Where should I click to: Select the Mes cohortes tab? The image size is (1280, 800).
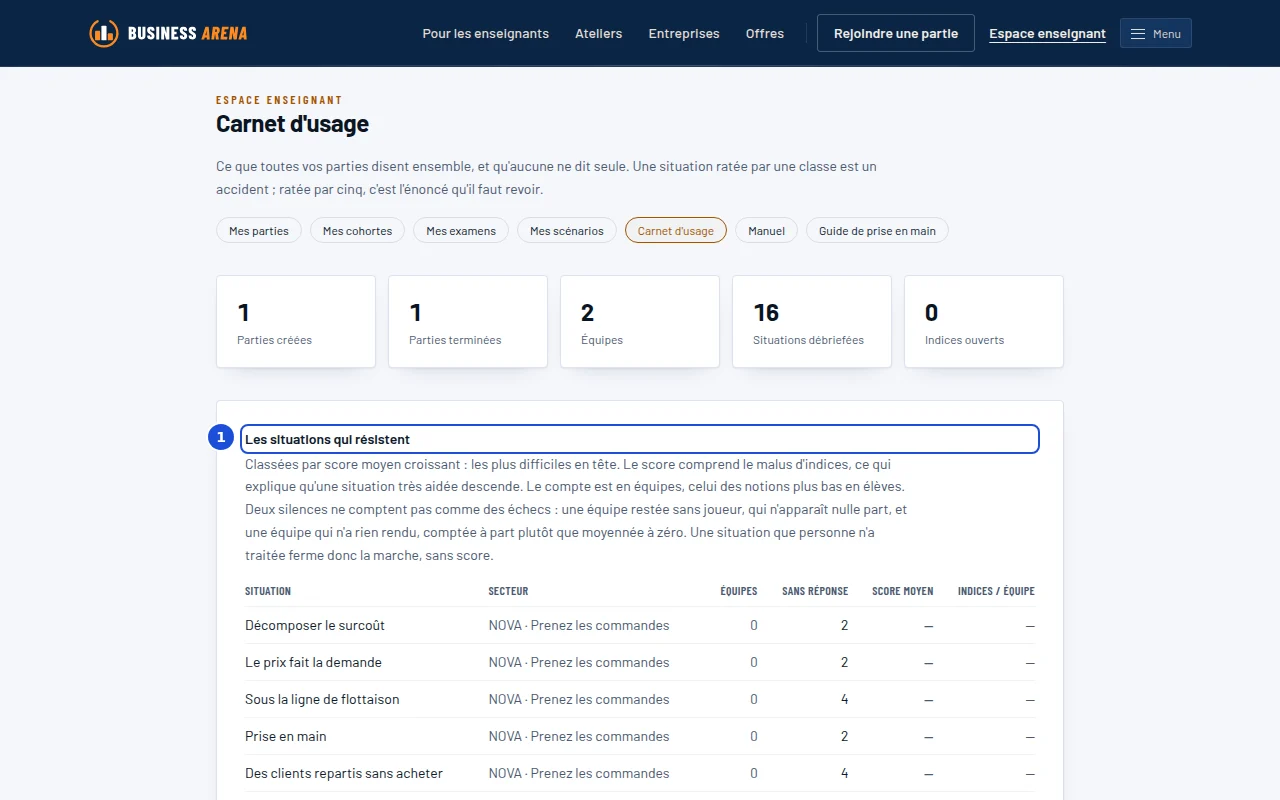tap(358, 231)
